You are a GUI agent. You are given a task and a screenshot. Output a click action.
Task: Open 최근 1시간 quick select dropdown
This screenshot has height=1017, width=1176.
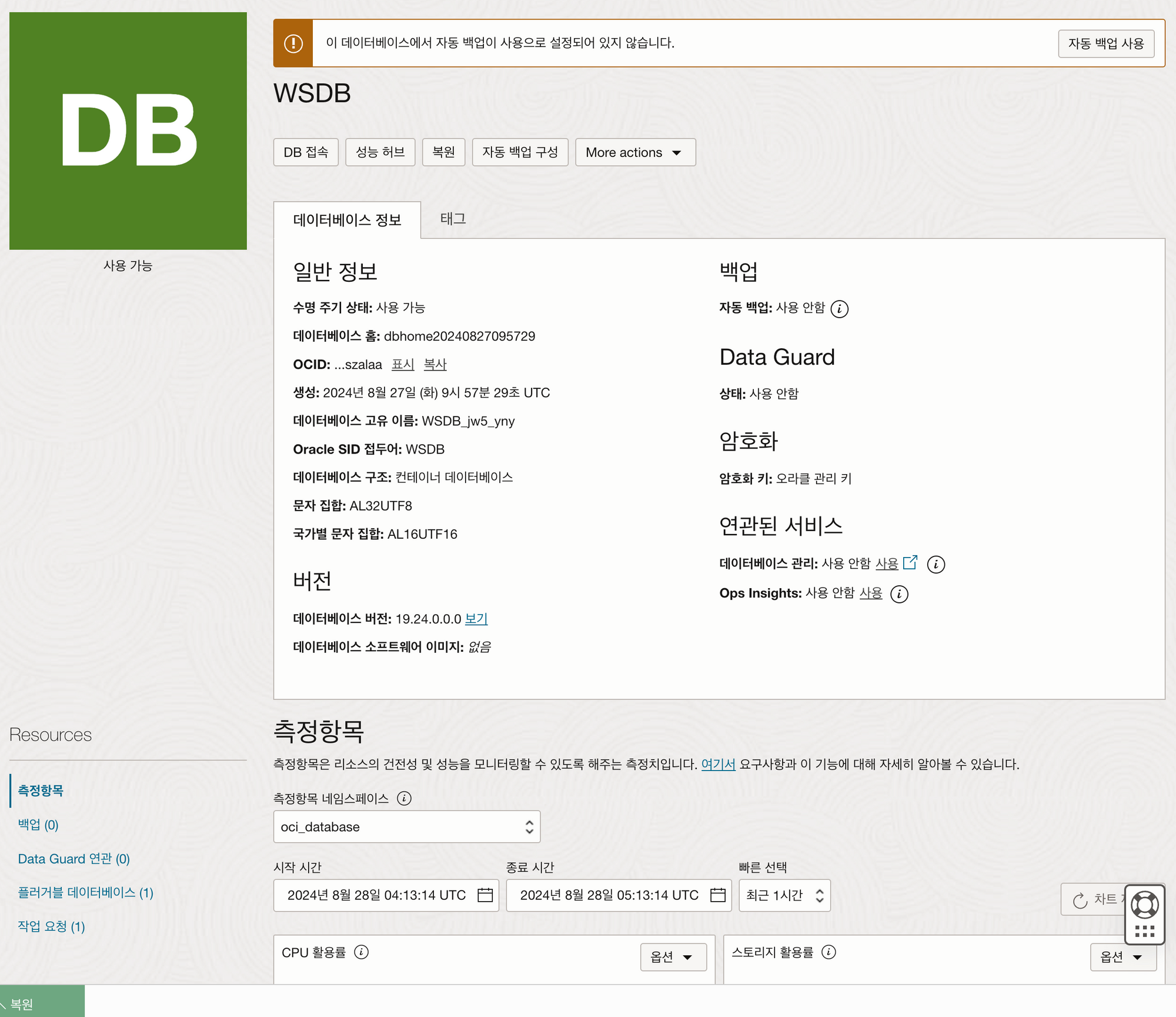pyautogui.click(x=784, y=895)
